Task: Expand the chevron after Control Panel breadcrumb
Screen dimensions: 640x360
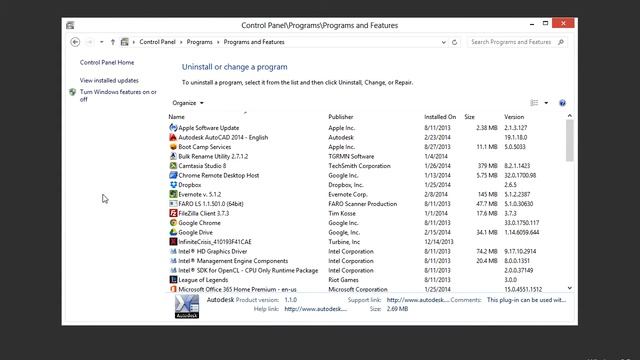Action: pyautogui.click(x=181, y=42)
